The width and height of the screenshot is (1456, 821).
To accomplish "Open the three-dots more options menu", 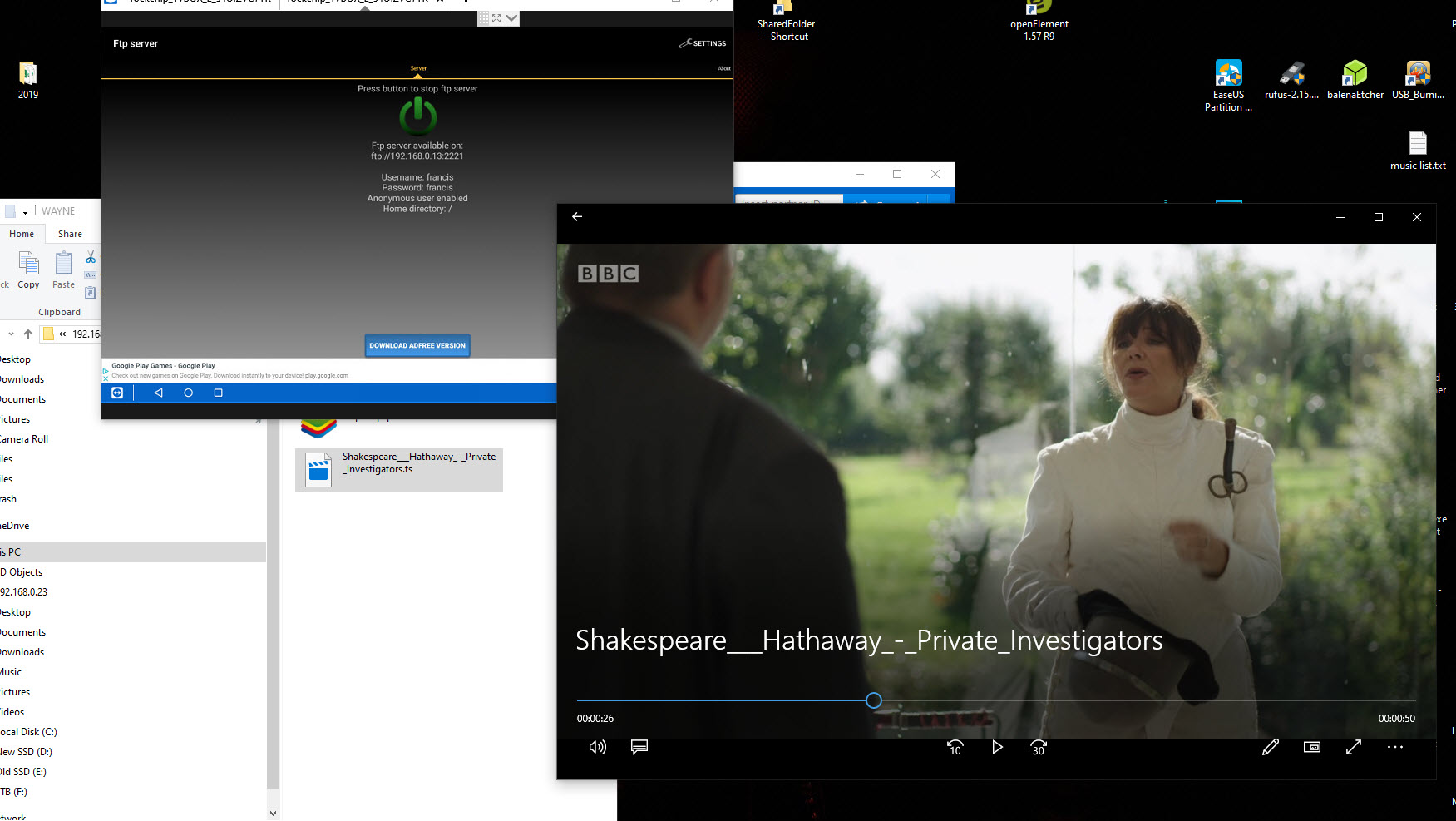I will coord(1395,747).
